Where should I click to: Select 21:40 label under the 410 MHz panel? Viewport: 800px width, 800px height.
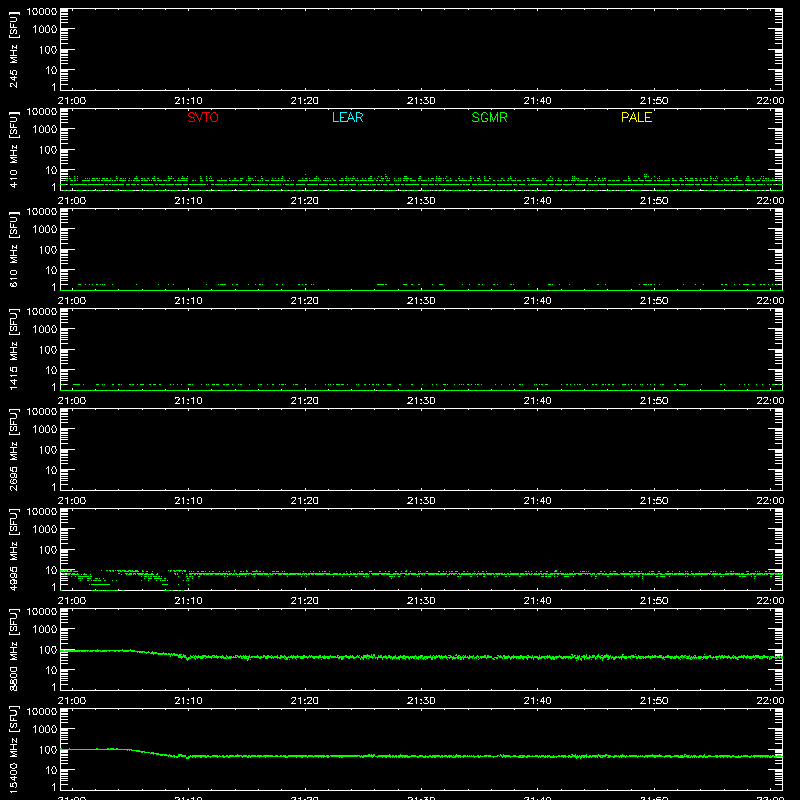coord(537,201)
